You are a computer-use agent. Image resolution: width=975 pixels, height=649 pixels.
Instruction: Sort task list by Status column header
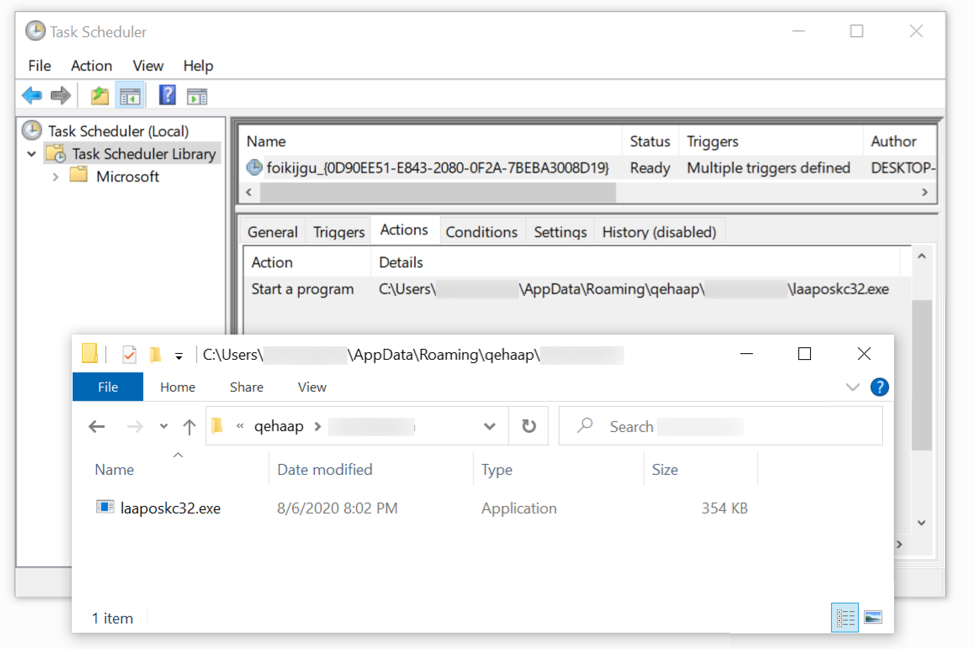[650, 141]
